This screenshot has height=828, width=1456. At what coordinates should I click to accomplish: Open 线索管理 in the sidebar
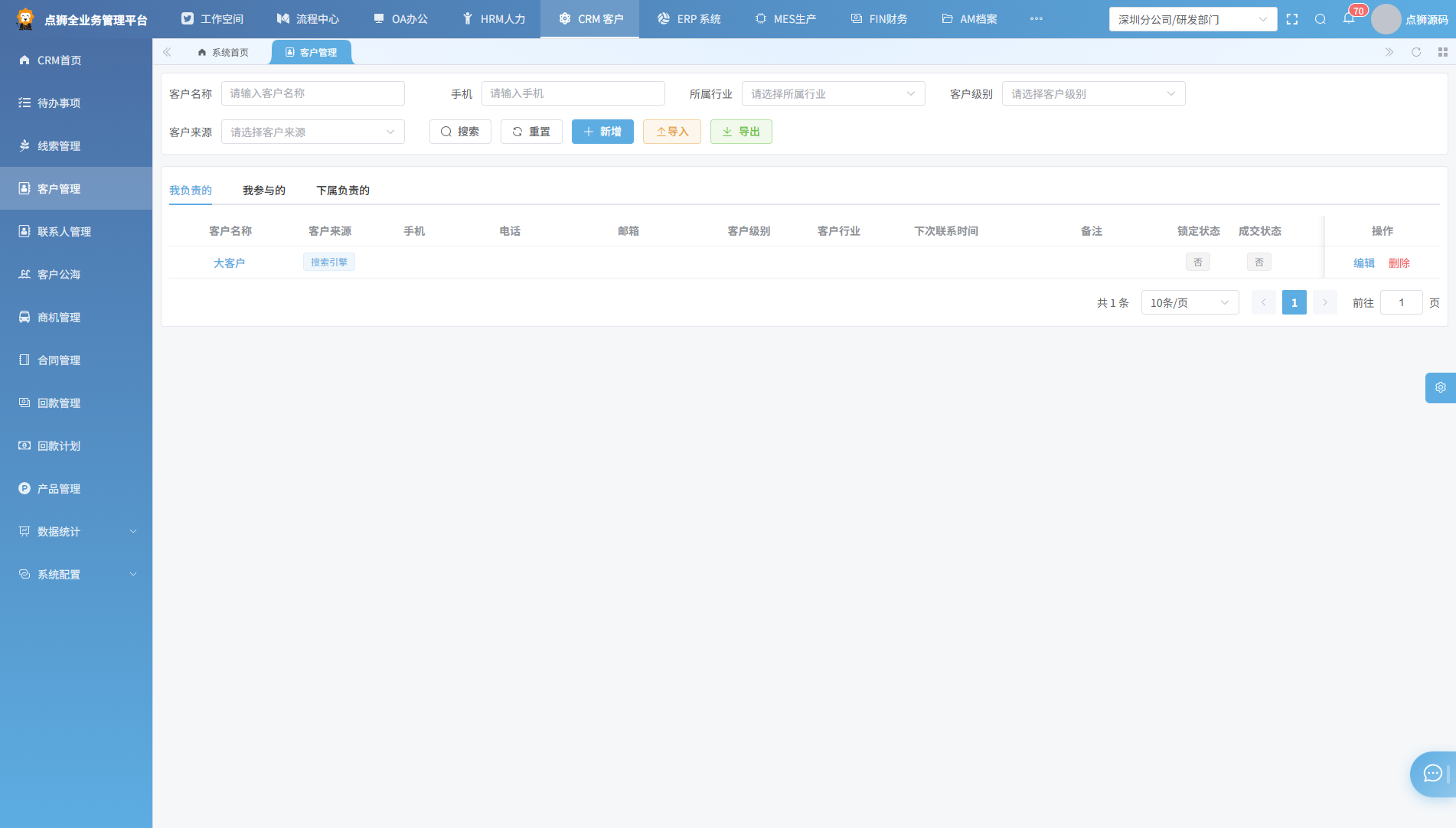[x=76, y=145]
